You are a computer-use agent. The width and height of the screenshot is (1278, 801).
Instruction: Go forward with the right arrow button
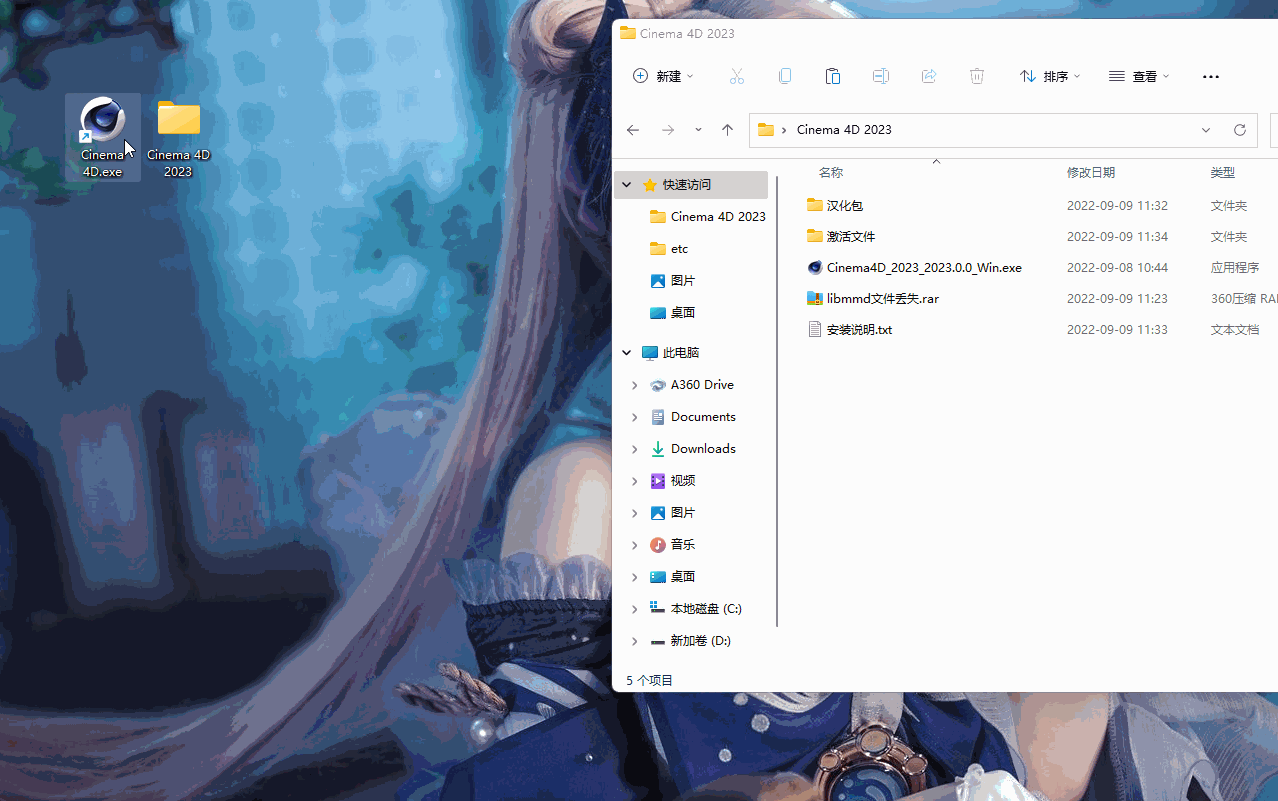click(668, 130)
